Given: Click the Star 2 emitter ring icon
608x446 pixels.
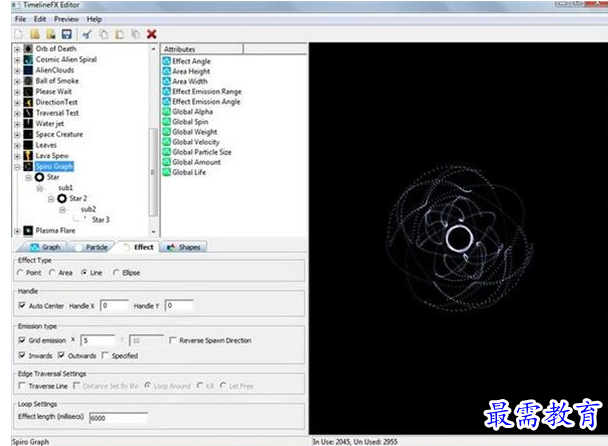Looking at the screenshot, I should (x=62, y=199).
